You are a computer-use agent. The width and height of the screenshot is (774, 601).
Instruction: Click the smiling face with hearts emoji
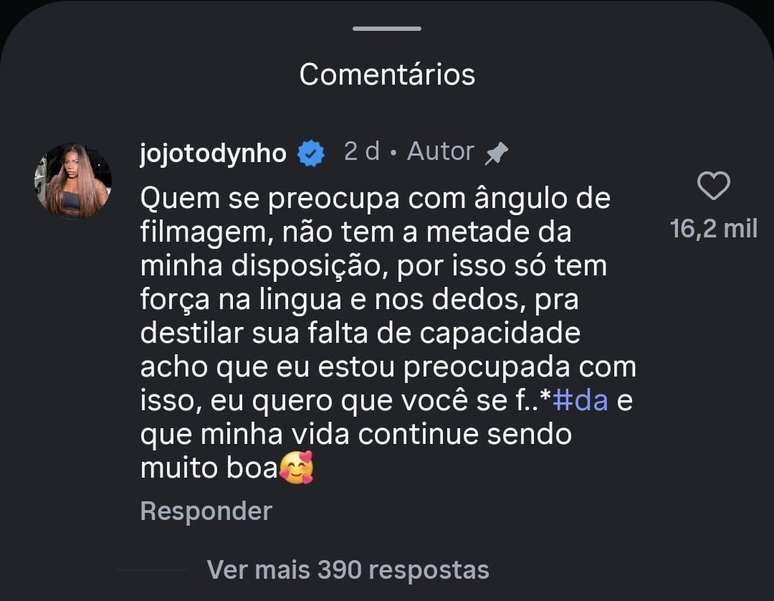pos(297,468)
